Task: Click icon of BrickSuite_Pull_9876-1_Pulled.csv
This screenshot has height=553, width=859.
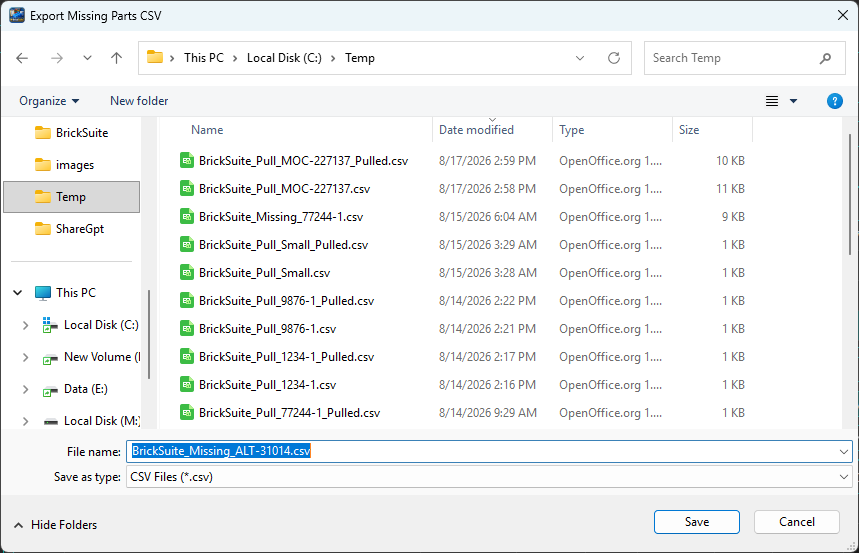Action: pos(187,300)
